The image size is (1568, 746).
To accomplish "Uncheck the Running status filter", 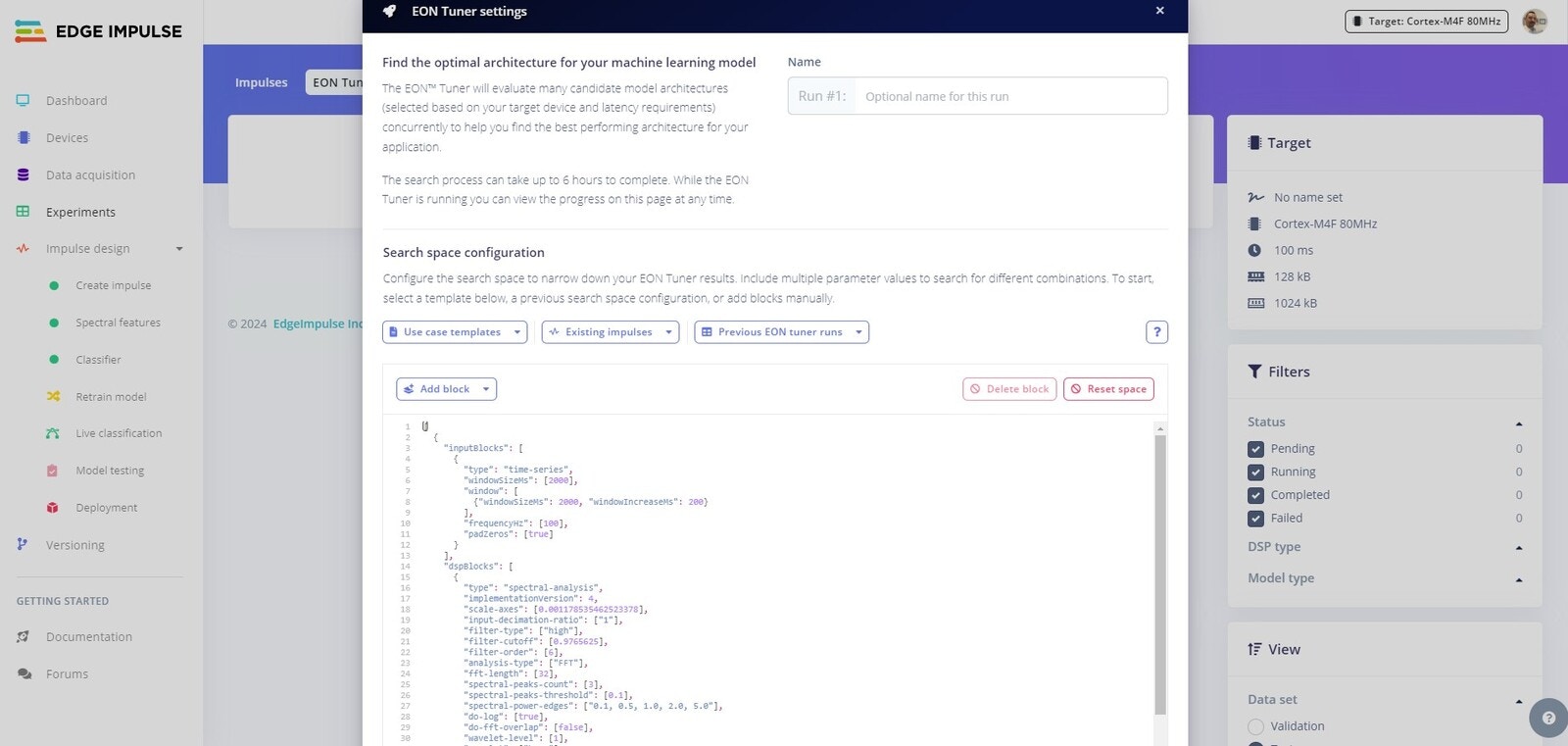I will click(1255, 472).
